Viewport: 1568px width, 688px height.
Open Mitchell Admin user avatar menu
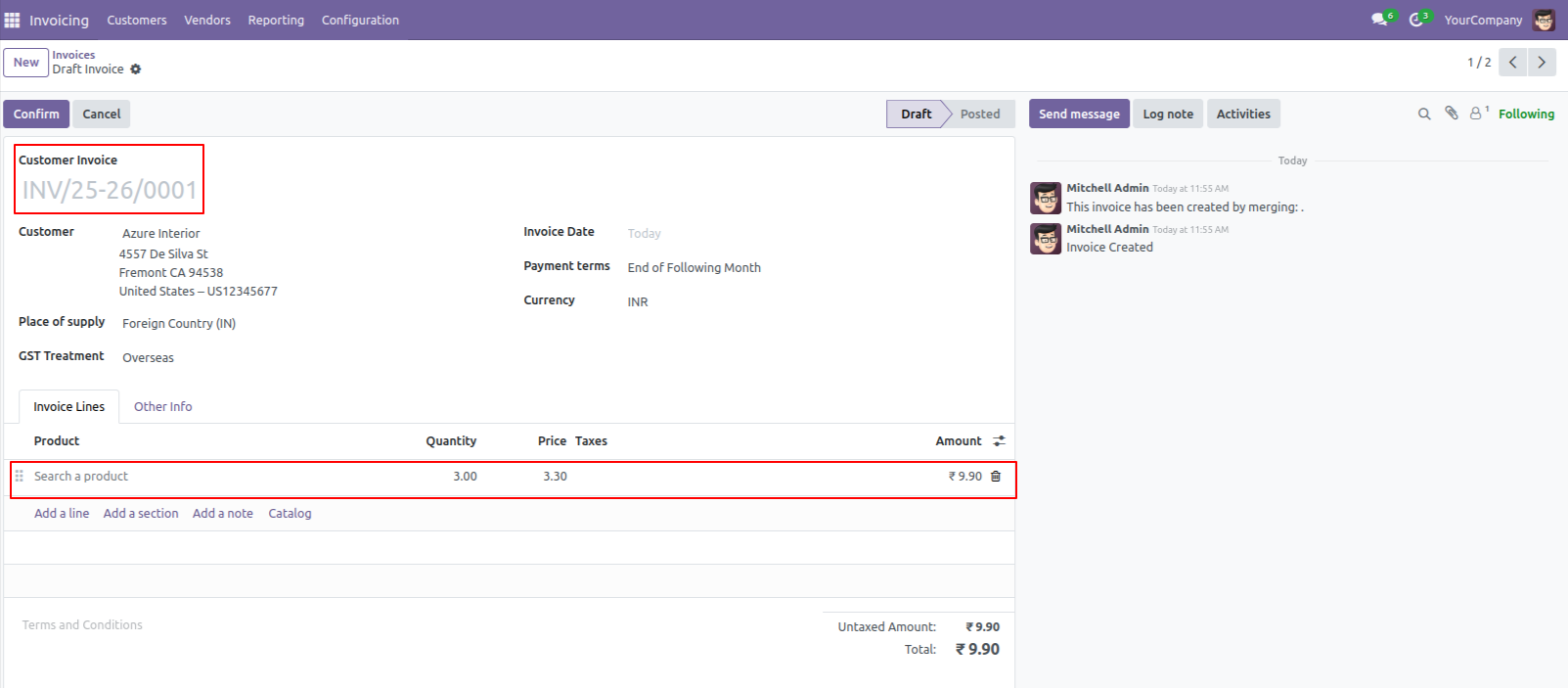(1545, 20)
